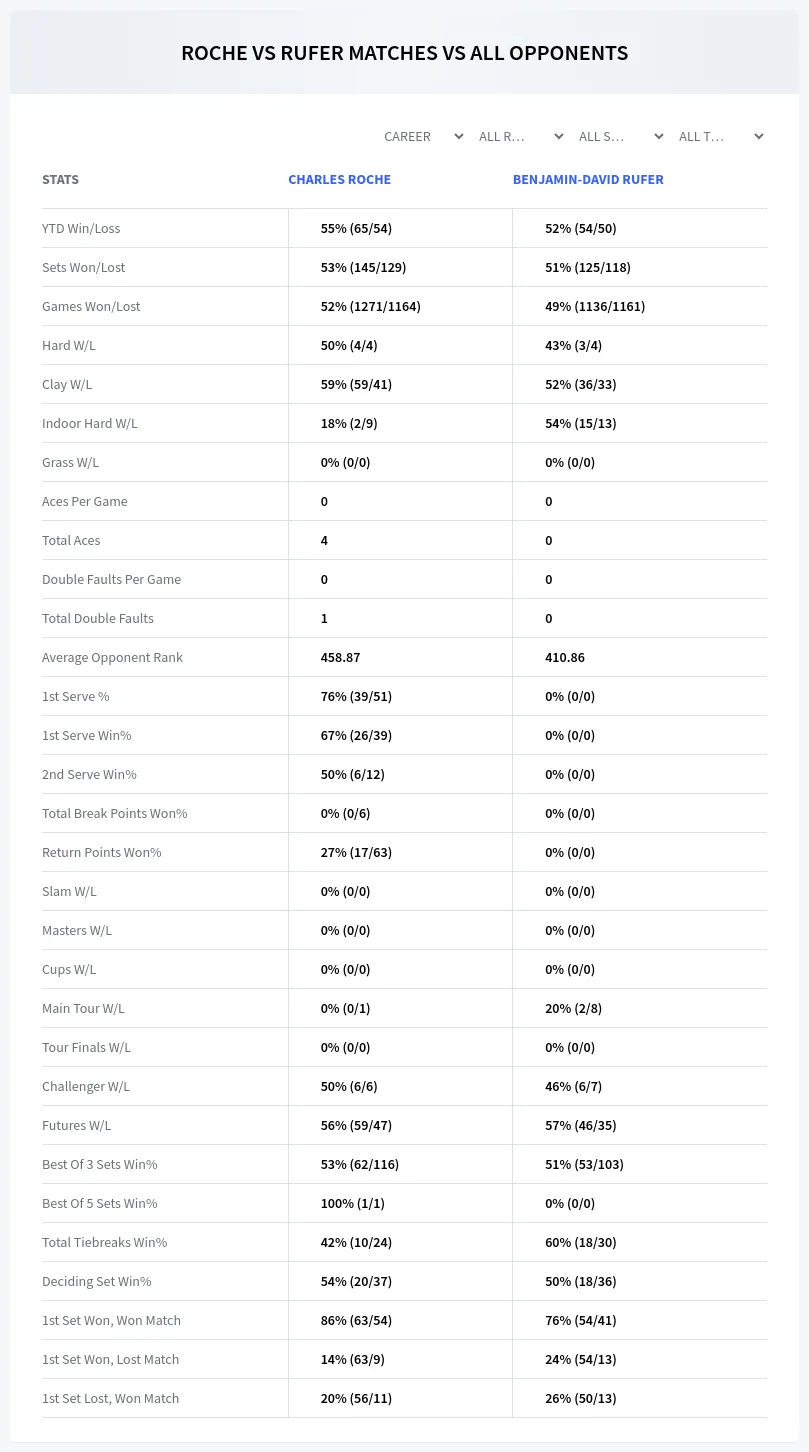
Task: Select the Futures W/L row label
Action: click(x=76, y=1125)
